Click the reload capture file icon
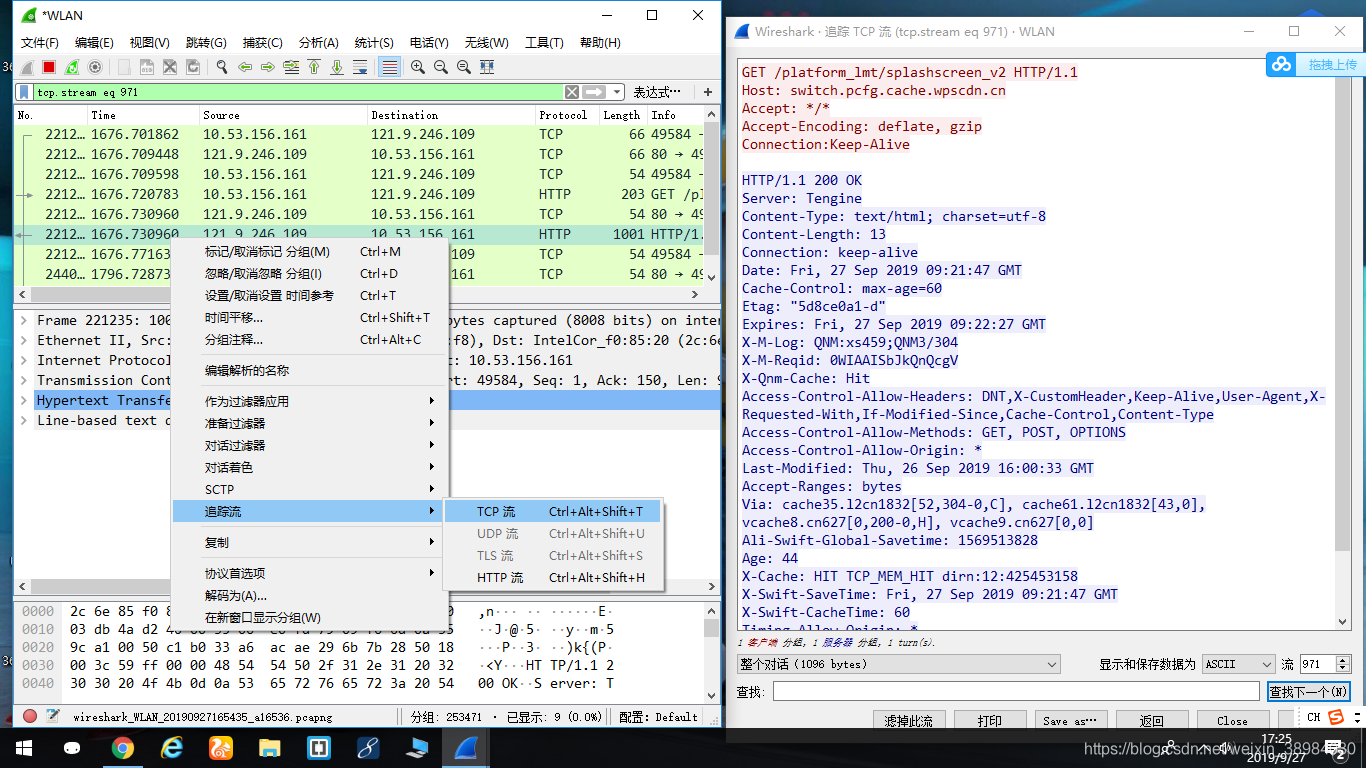 (193, 67)
